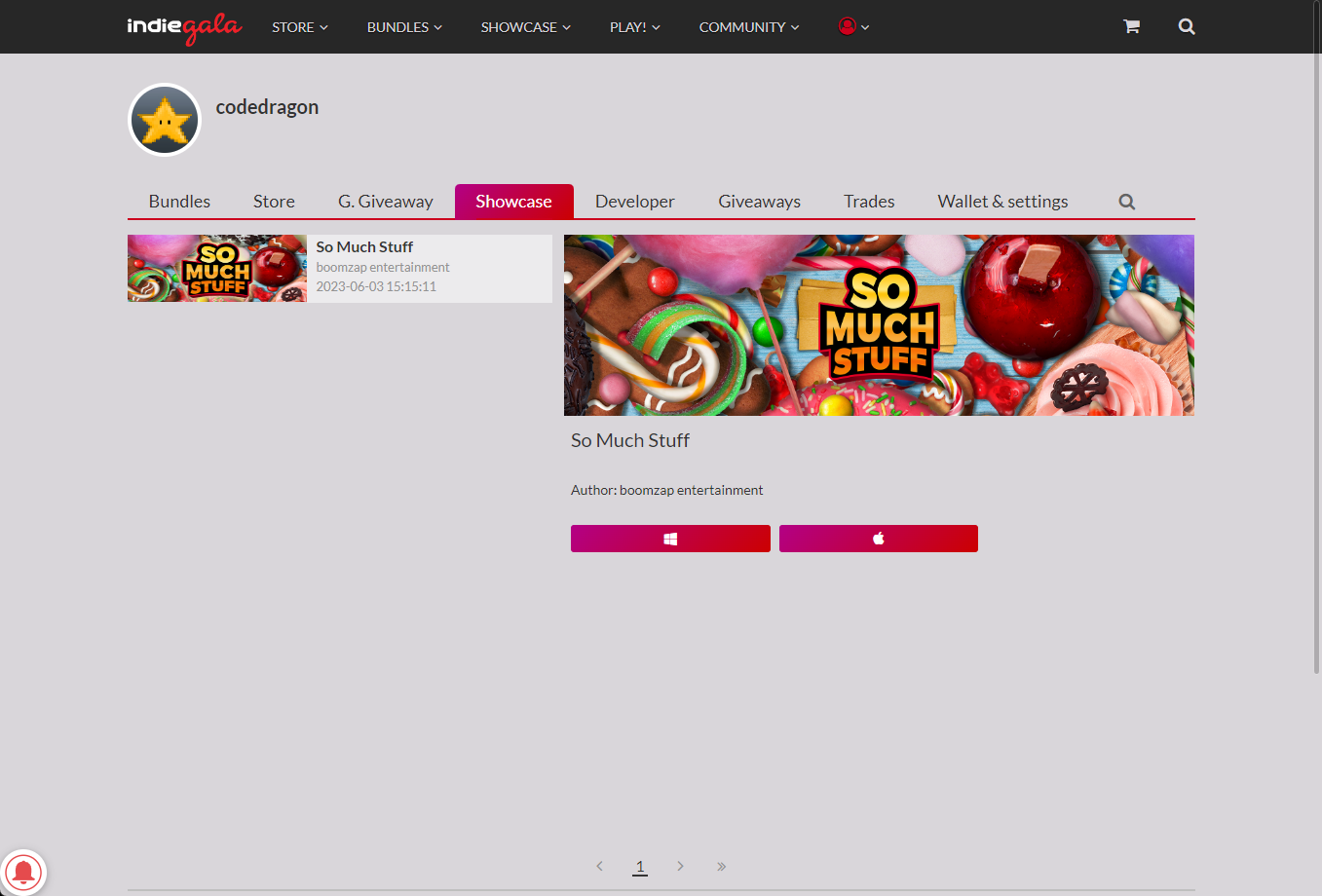The width and height of the screenshot is (1322, 896).
Task: Go to previous page arrow
Action: [599, 866]
